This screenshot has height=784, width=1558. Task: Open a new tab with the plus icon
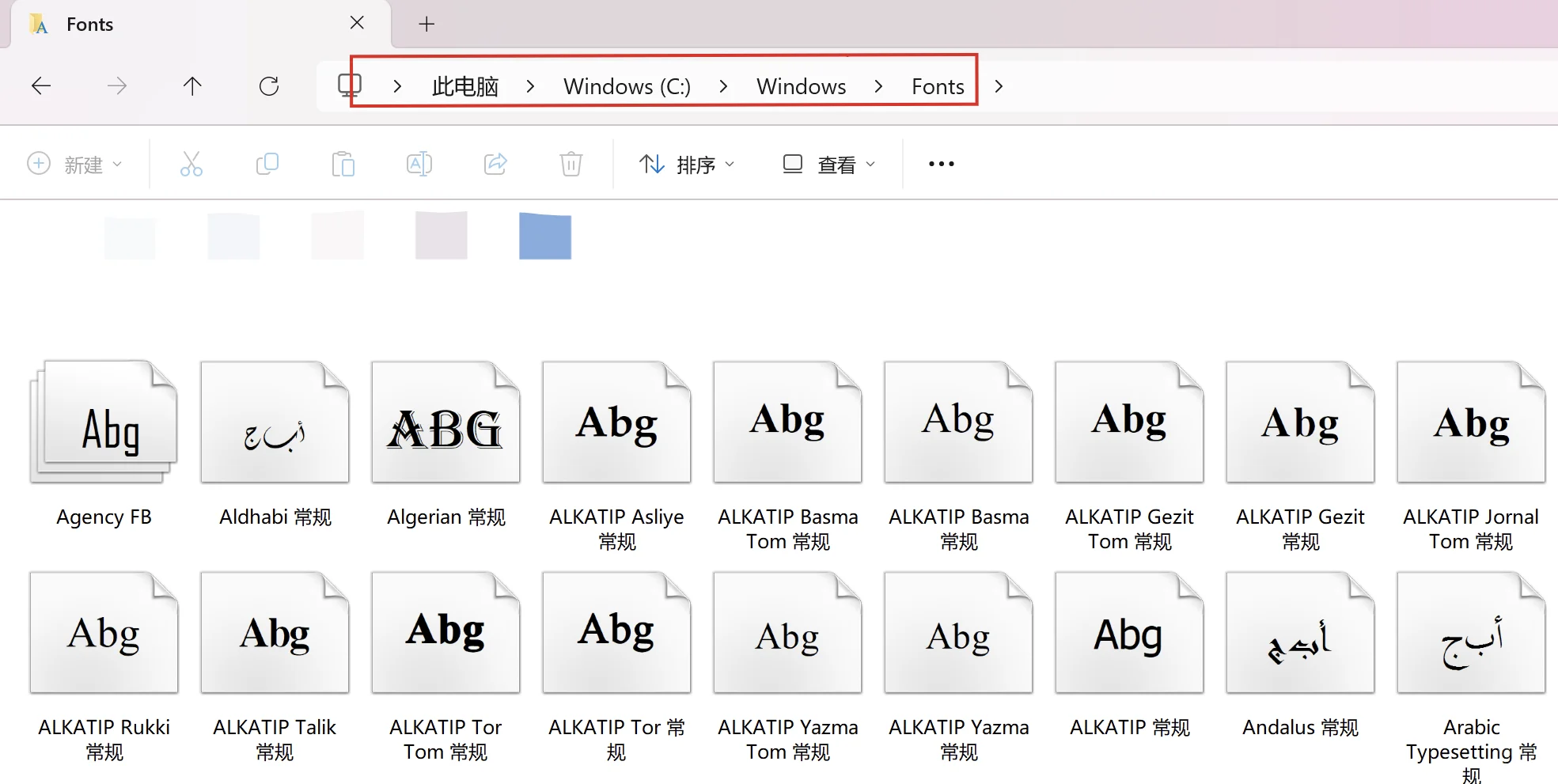(426, 24)
